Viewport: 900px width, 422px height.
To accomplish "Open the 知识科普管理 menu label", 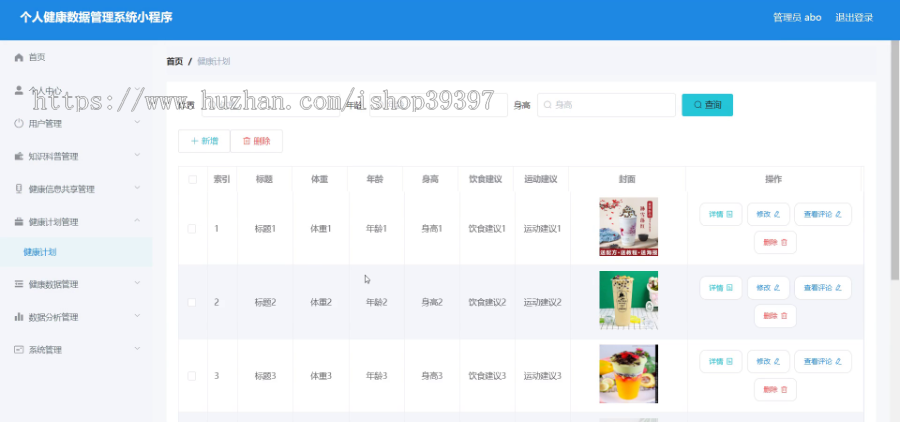I will [x=53, y=156].
